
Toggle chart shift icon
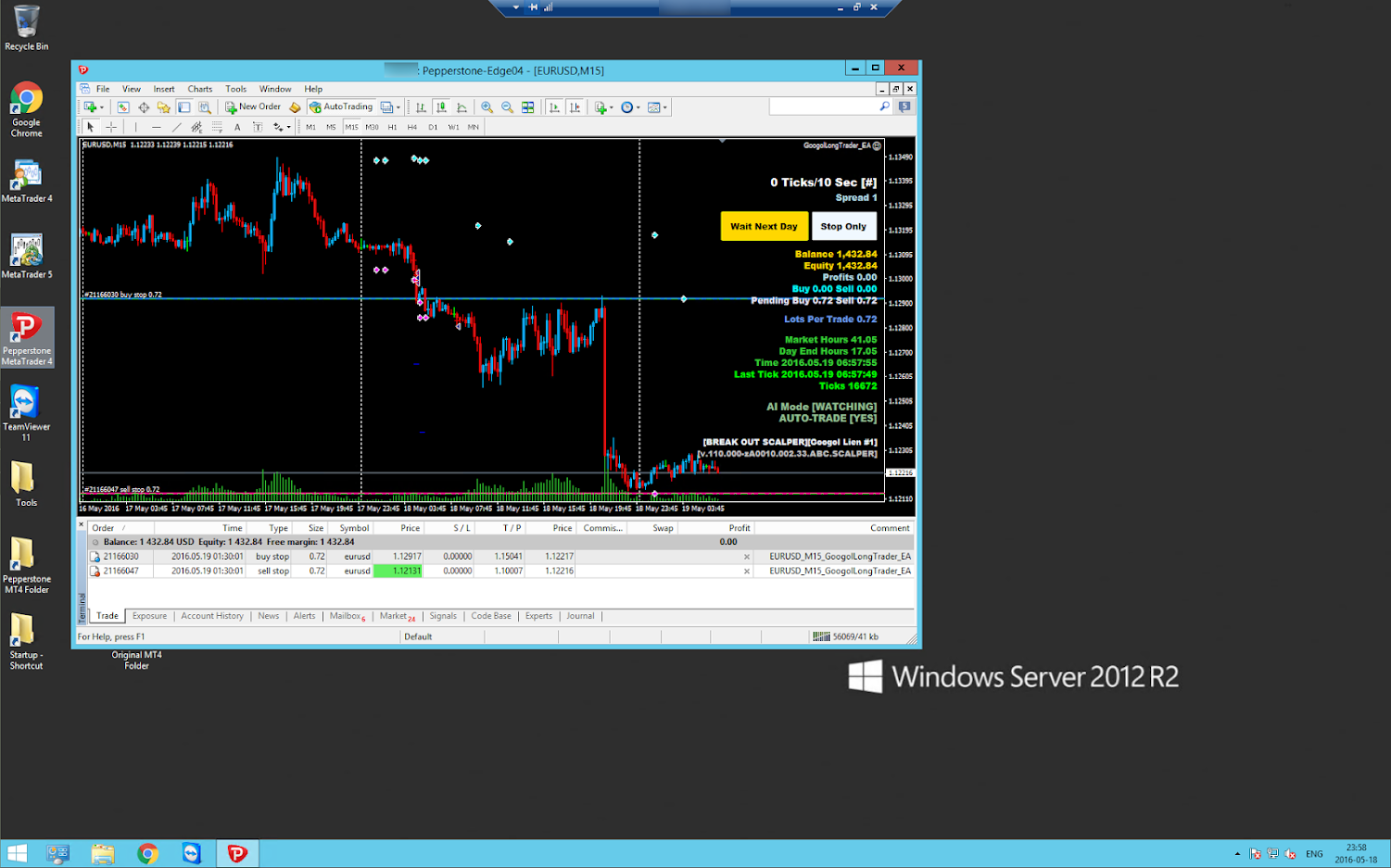pyautogui.click(x=575, y=107)
